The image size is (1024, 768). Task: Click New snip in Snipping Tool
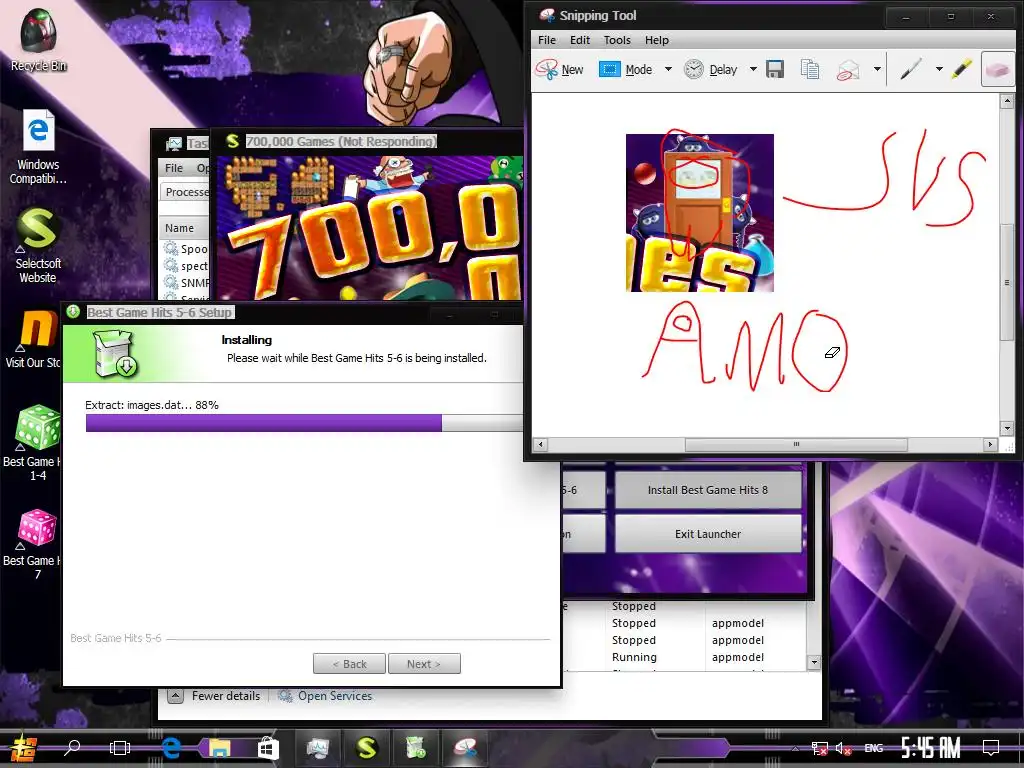pyautogui.click(x=559, y=69)
